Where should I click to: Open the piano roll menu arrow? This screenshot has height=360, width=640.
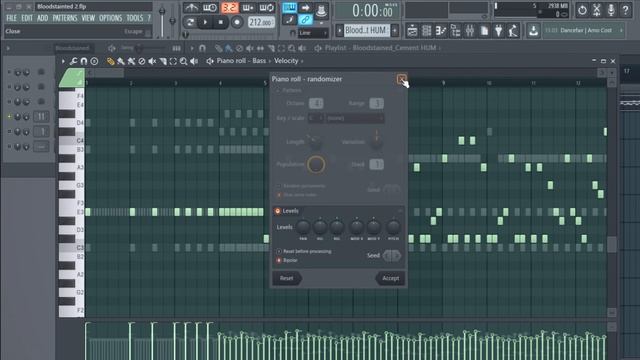(63, 61)
